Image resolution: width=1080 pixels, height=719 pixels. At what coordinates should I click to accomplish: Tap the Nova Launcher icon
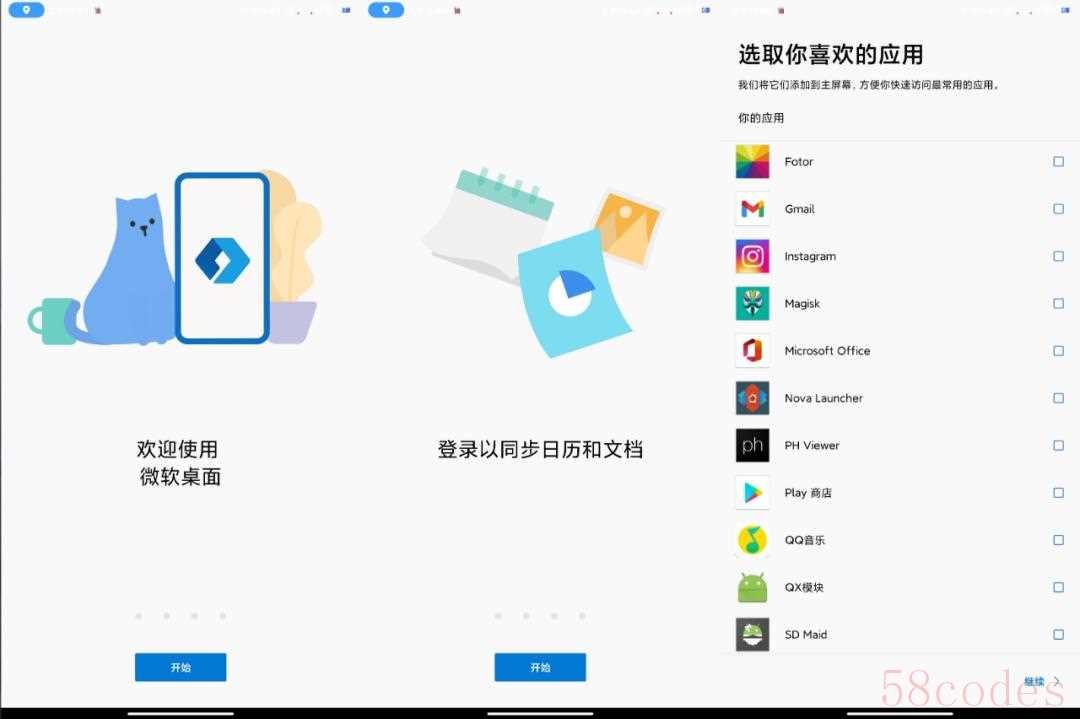pyautogui.click(x=752, y=398)
